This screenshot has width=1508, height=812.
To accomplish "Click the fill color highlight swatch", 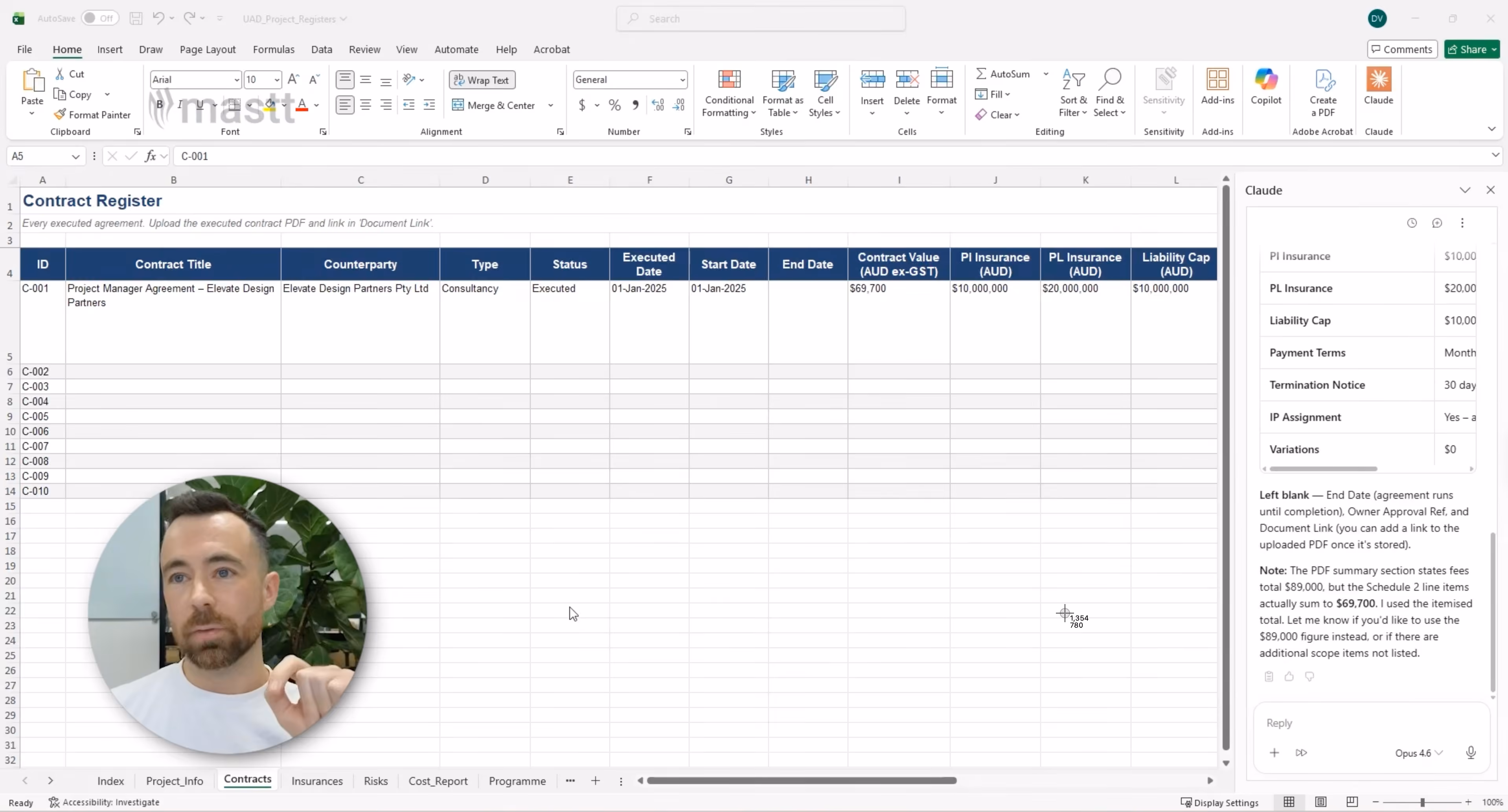I will [270, 105].
